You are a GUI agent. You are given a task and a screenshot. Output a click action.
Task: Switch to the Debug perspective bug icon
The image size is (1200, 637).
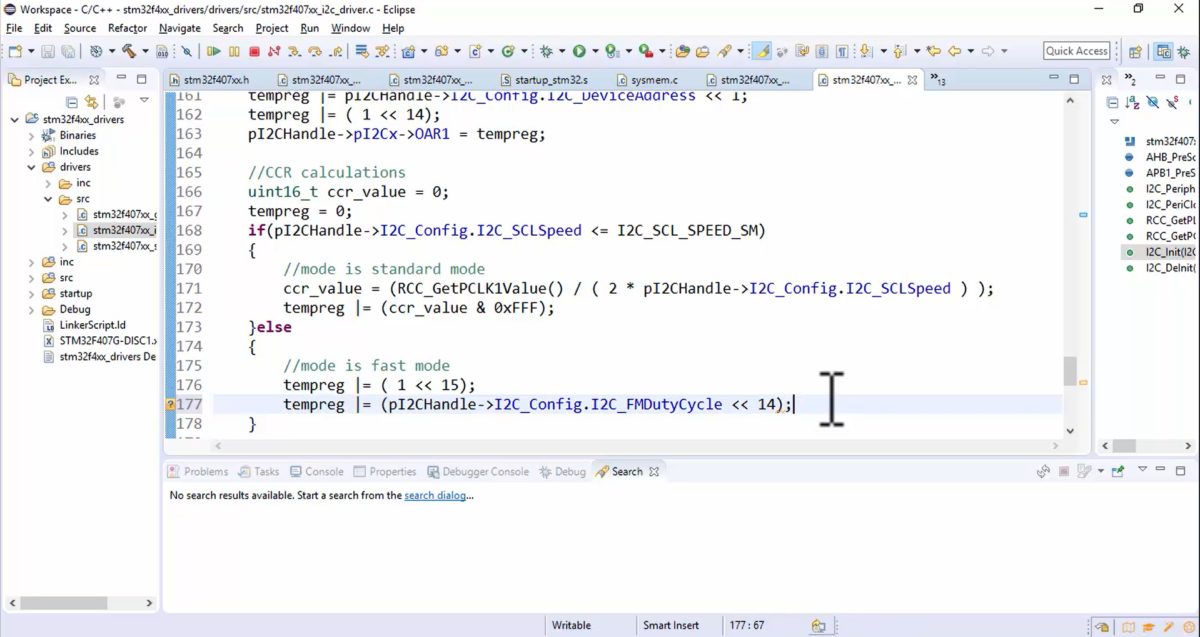[x=1182, y=51]
